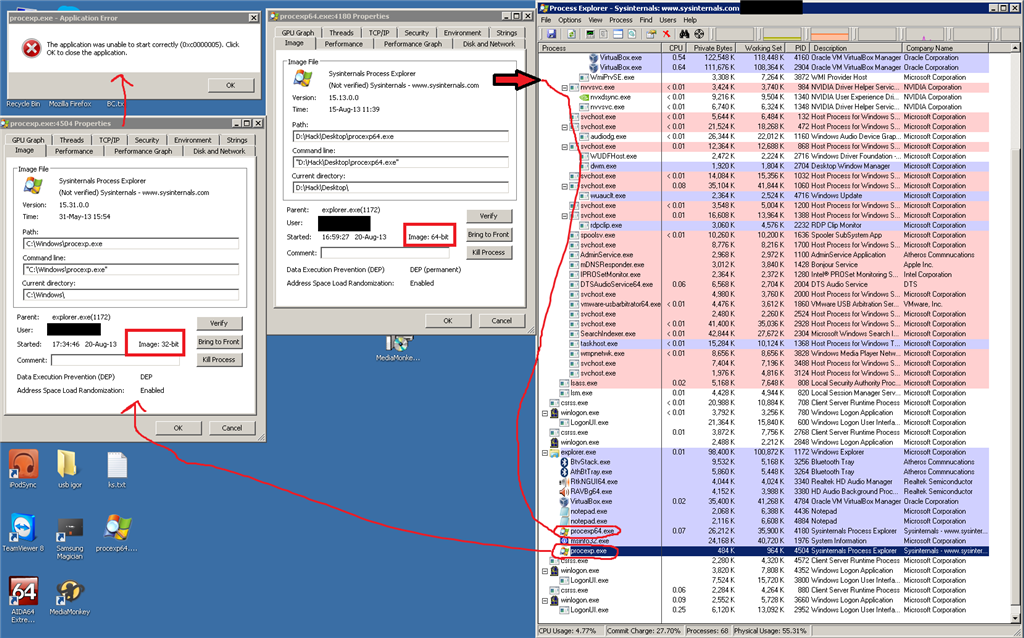Click Kill Process in procexp64.exe:4180 Properties
This screenshot has width=1024, height=638.
click(488, 252)
